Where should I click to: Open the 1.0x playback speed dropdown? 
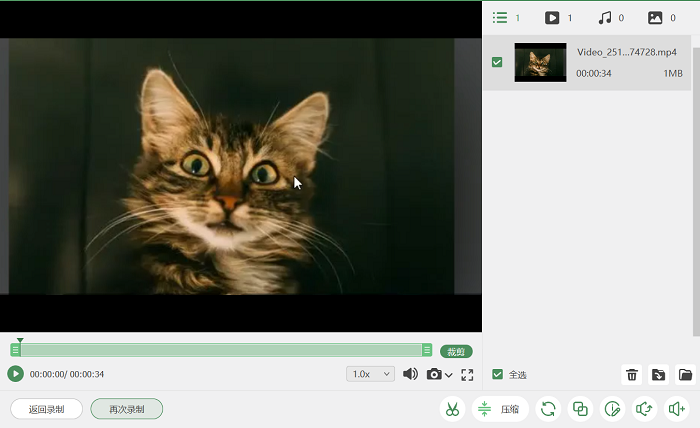[370, 374]
